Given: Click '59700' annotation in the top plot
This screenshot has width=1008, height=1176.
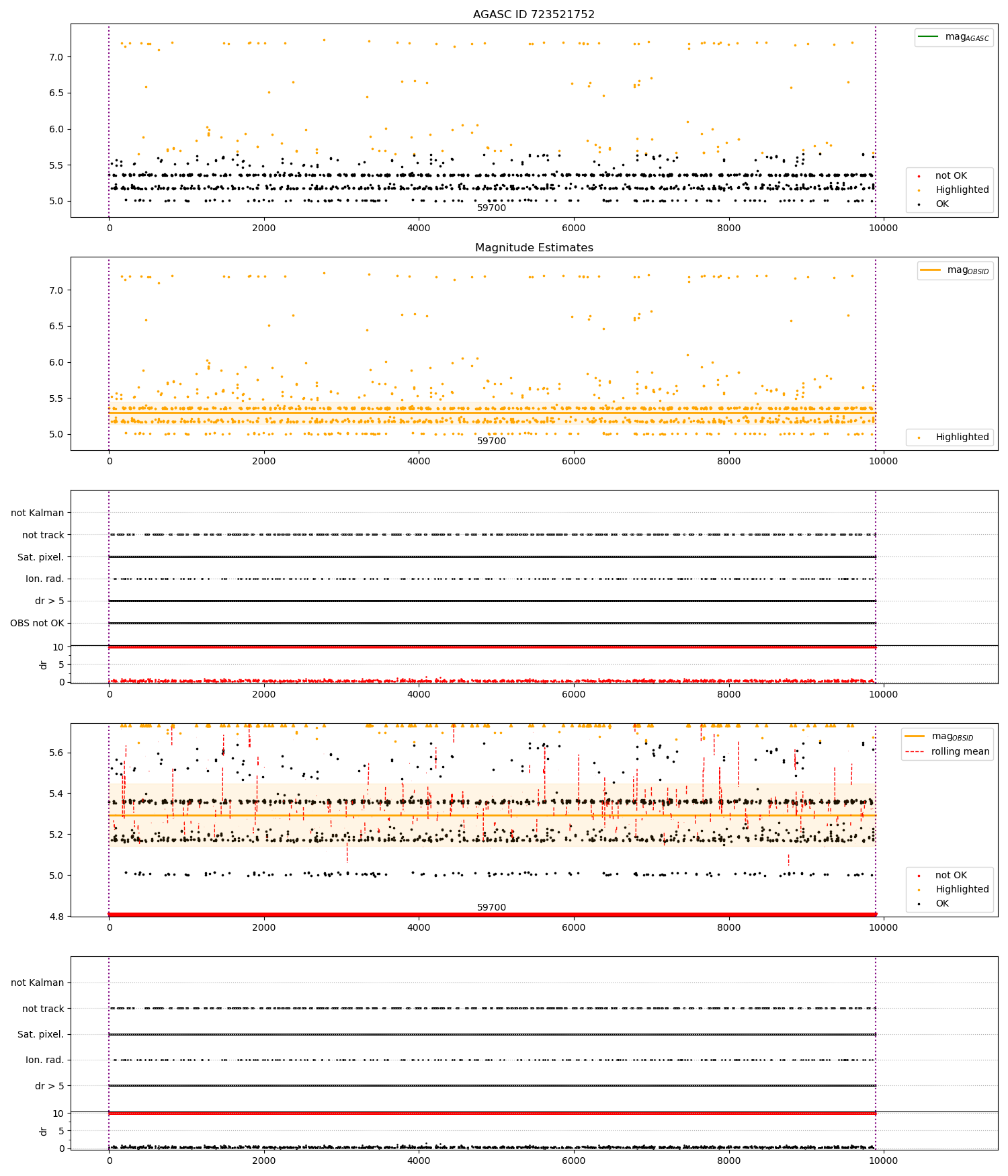Looking at the screenshot, I should [x=491, y=208].
